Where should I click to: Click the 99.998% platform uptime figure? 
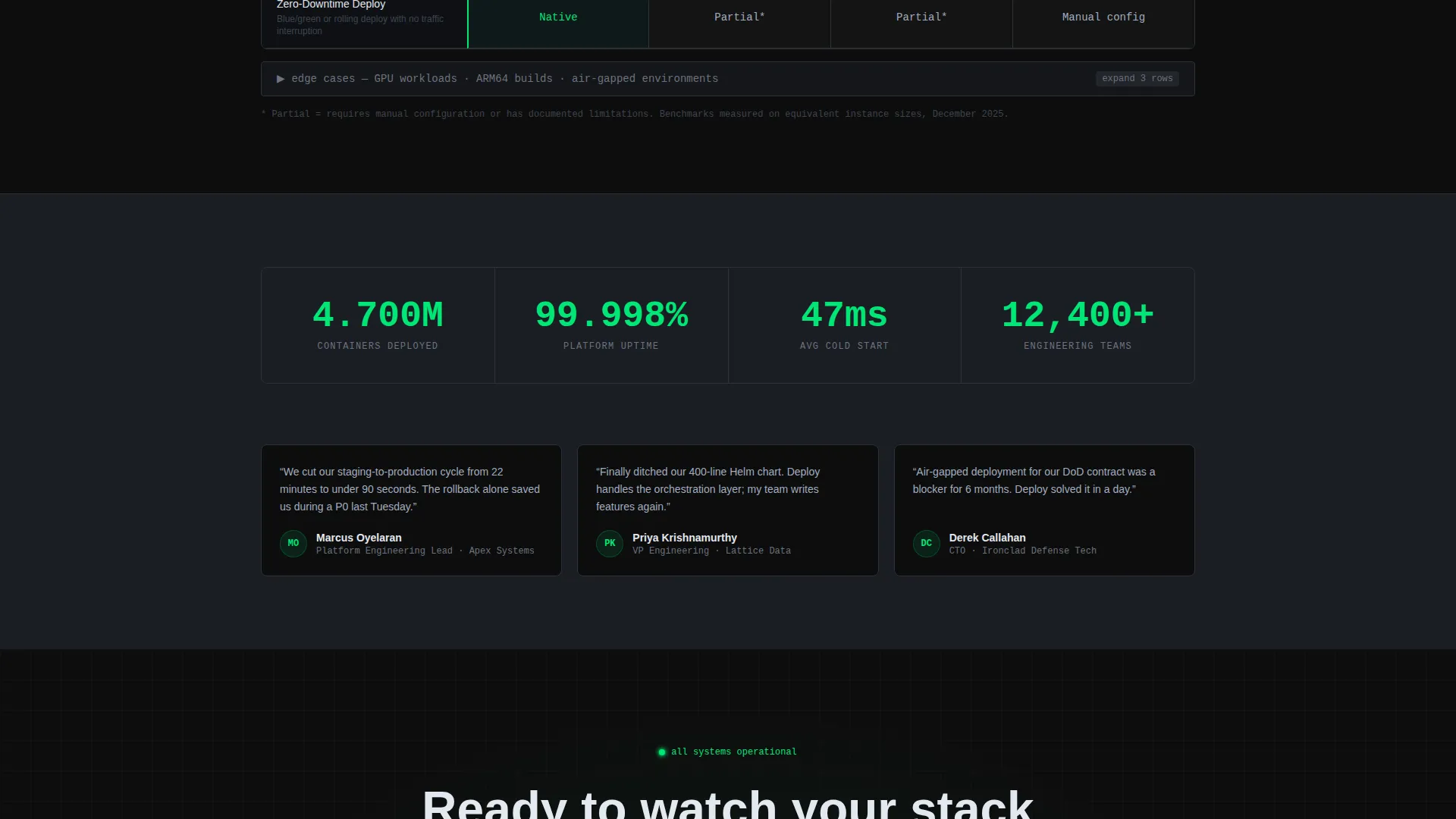[x=611, y=315]
